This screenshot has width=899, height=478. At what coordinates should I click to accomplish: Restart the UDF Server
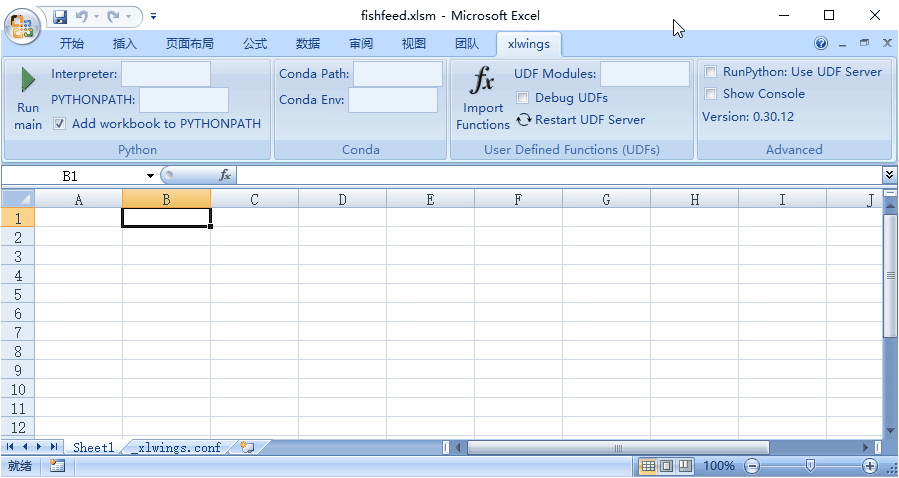(580, 120)
